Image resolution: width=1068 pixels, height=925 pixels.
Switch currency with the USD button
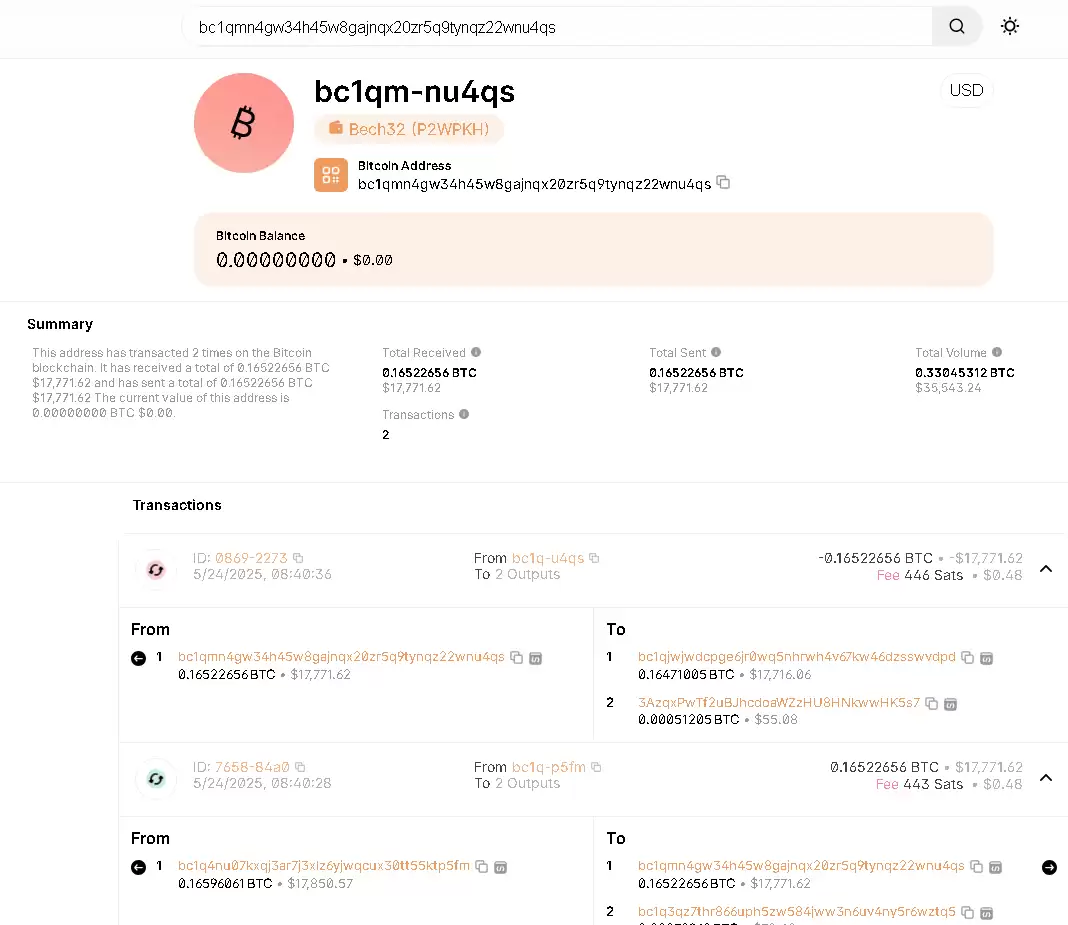(x=966, y=90)
